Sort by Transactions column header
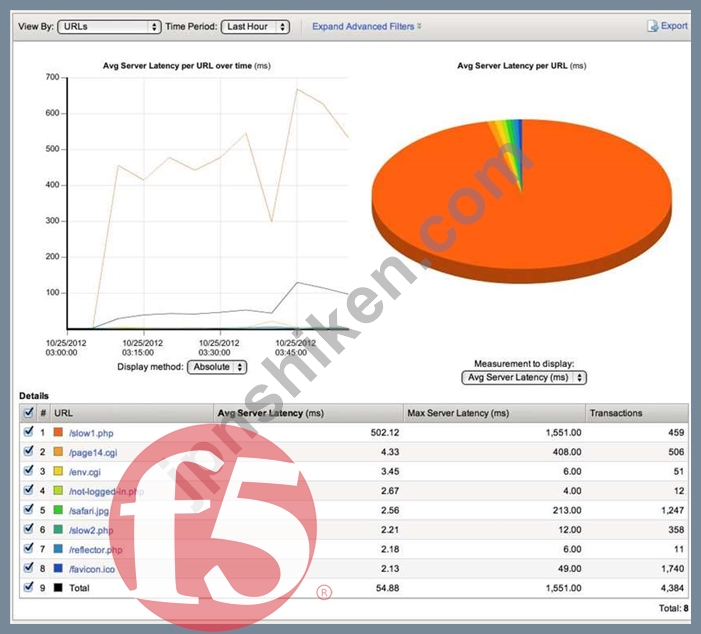The image size is (701, 634). coord(637,413)
